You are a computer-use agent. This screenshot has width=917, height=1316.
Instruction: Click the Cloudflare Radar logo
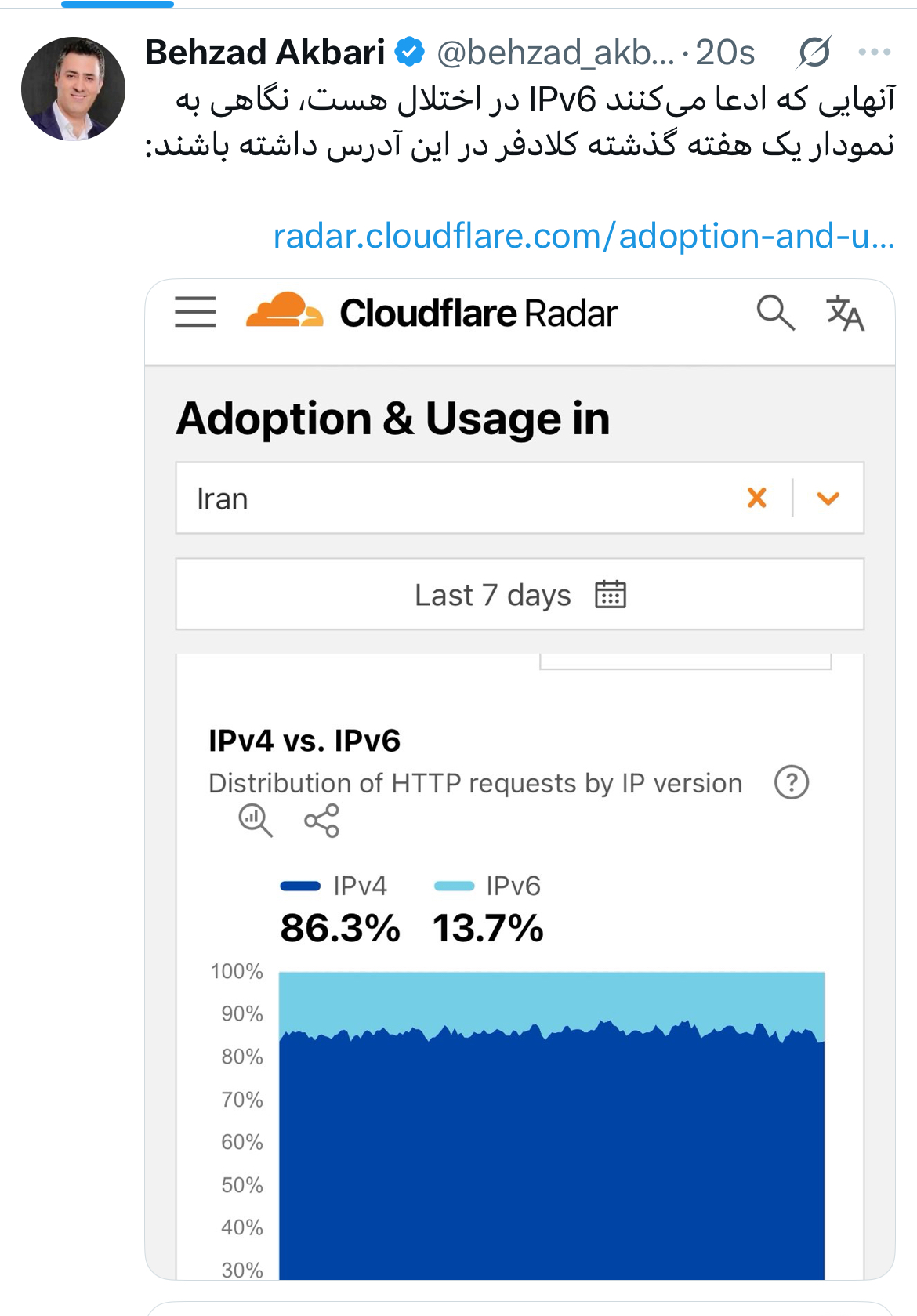click(x=431, y=313)
